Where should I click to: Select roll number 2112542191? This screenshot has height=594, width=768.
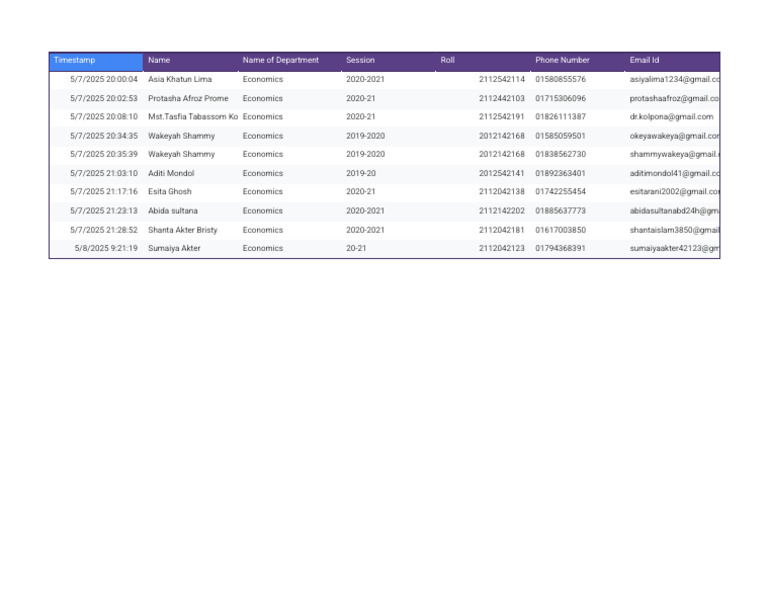click(502, 117)
